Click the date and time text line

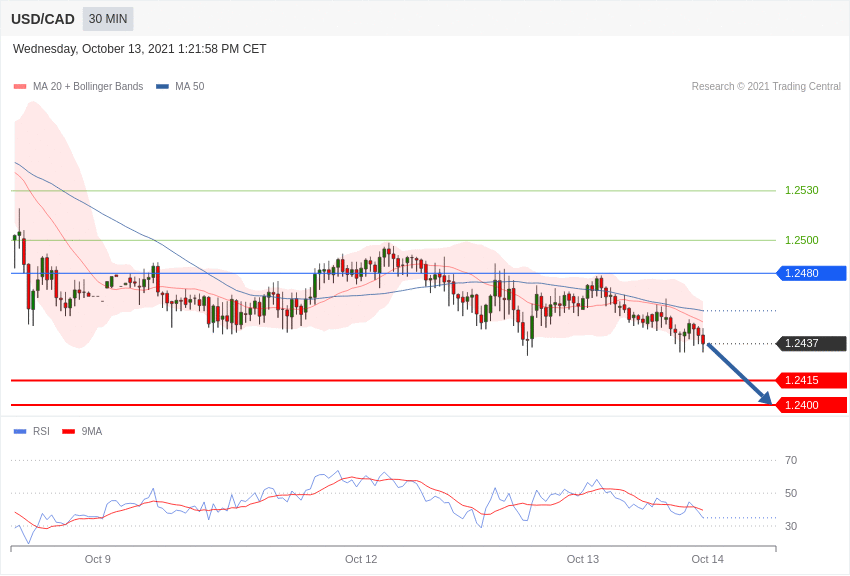point(139,49)
